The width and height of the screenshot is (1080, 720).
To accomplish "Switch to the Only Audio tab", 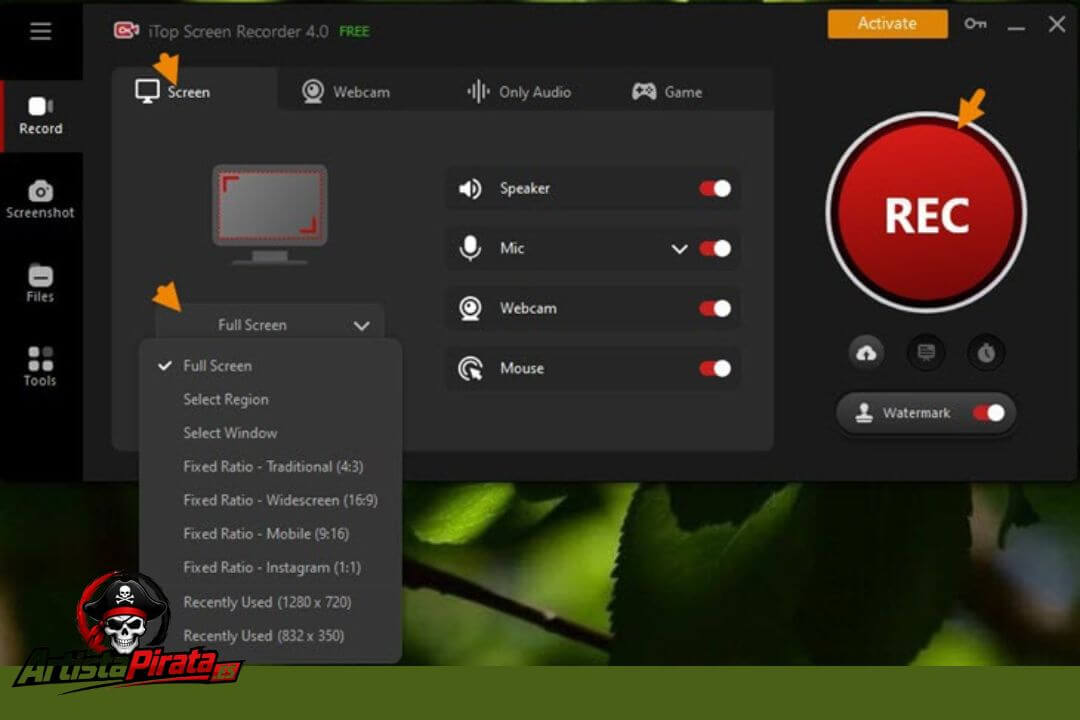I will 519,92.
